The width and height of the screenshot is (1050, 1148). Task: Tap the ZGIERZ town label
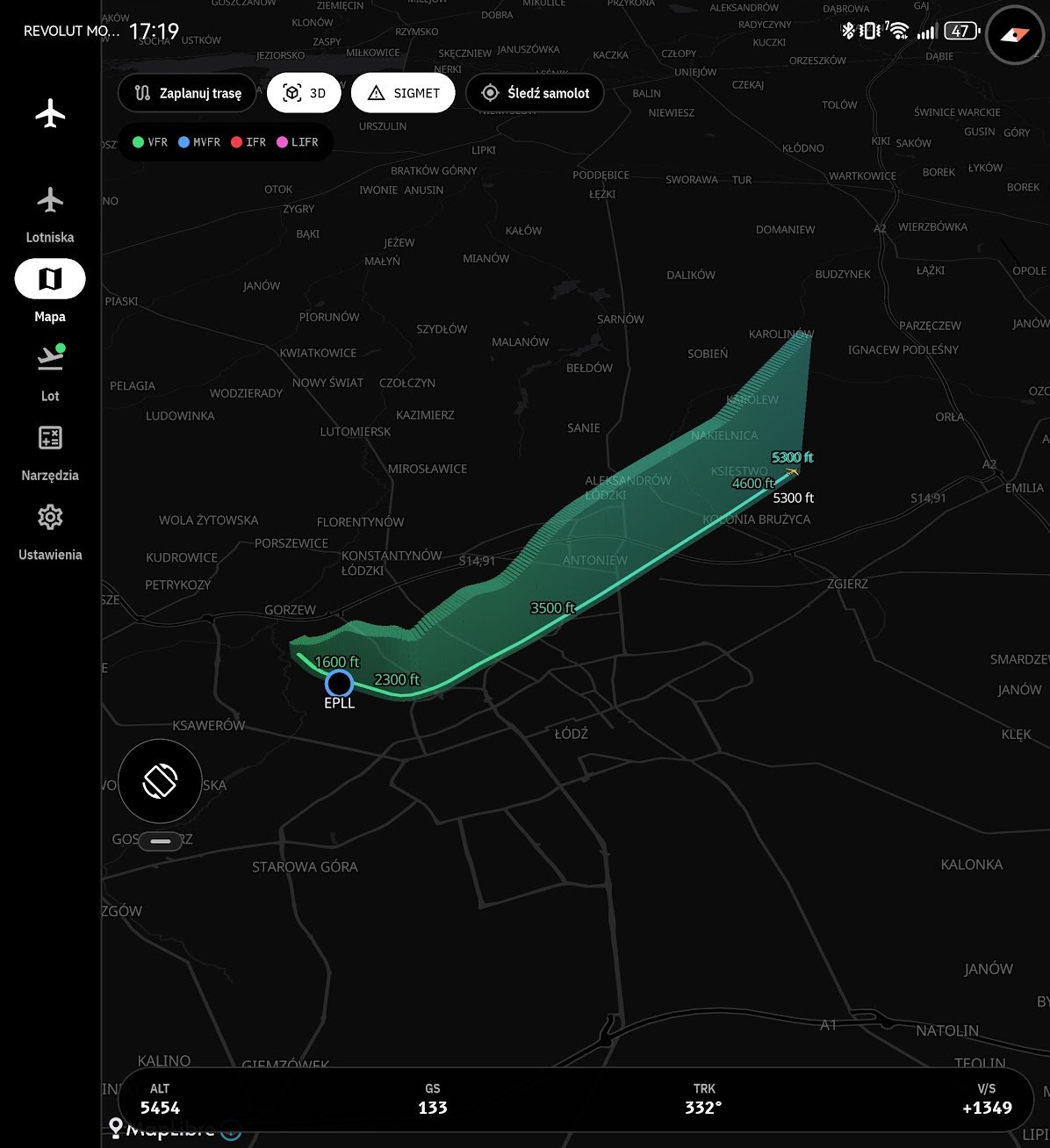(x=848, y=584)
